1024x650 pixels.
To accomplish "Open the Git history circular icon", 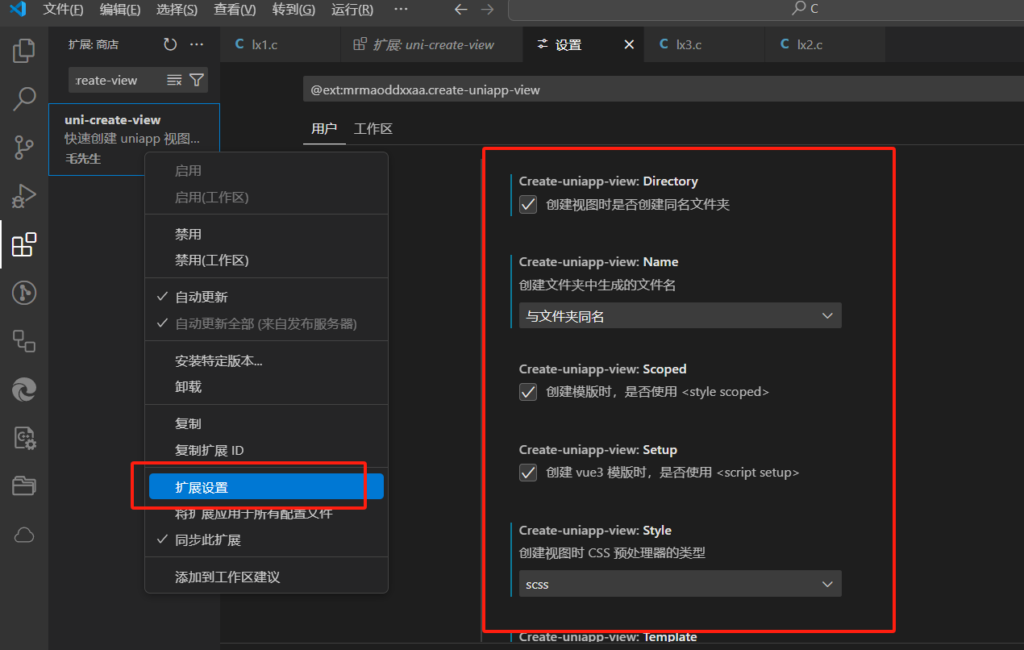I will point(24,293).
